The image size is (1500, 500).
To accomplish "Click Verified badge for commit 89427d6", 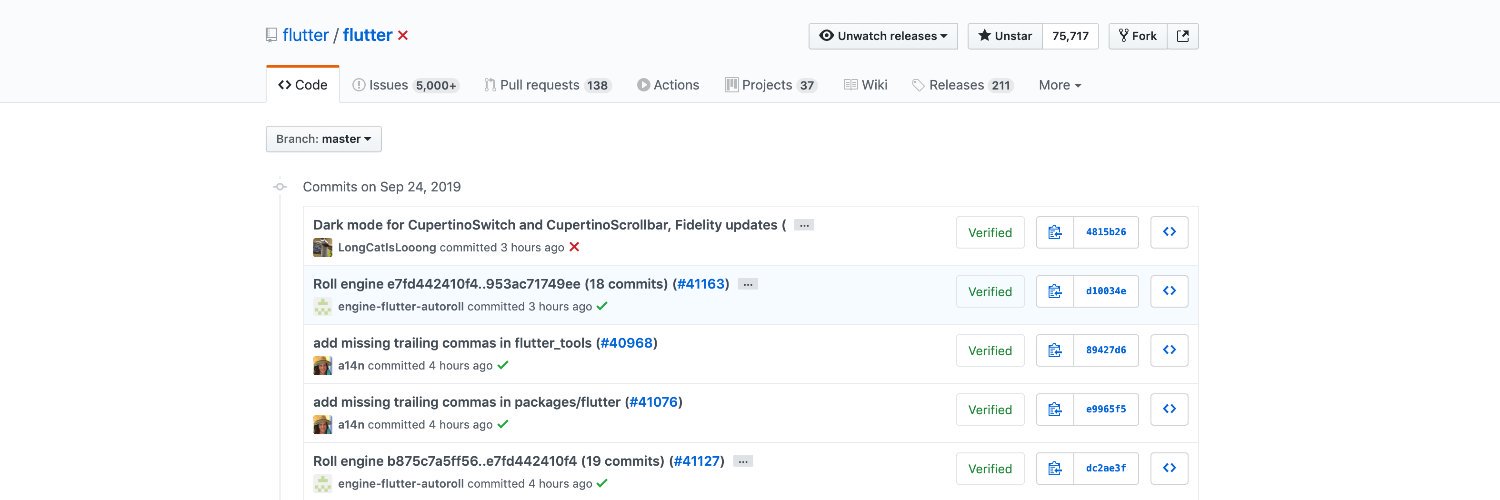I will [990, 350].
